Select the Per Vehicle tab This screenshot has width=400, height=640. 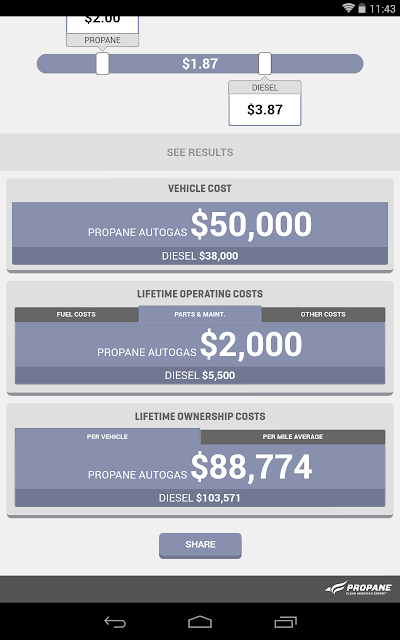[x=107, y=436]
